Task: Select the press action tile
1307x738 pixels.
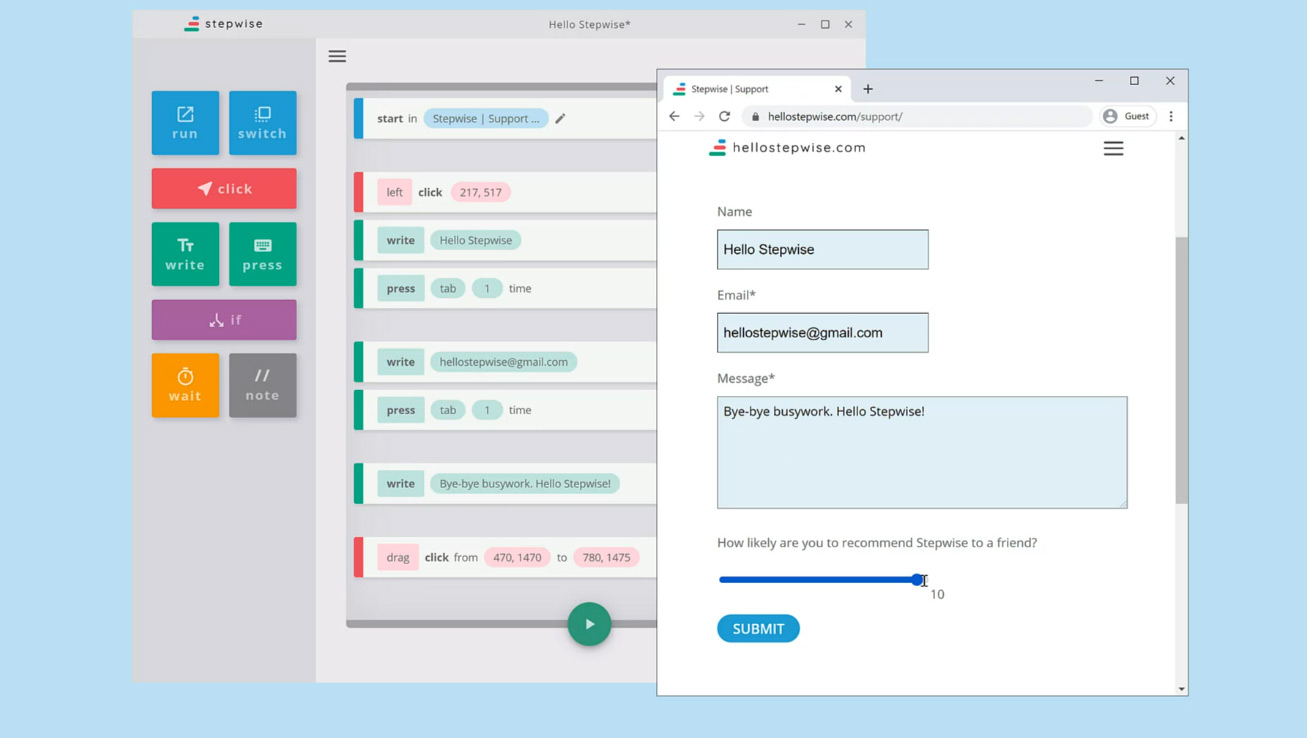Action: 262,254
